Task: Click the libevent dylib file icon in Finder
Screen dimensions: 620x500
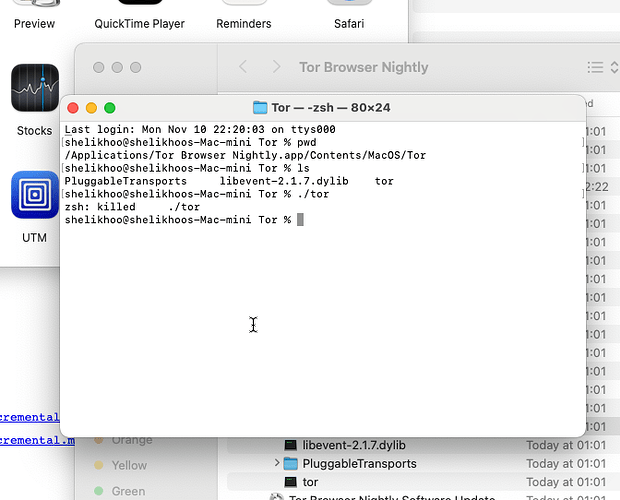Action: point(291,445)
